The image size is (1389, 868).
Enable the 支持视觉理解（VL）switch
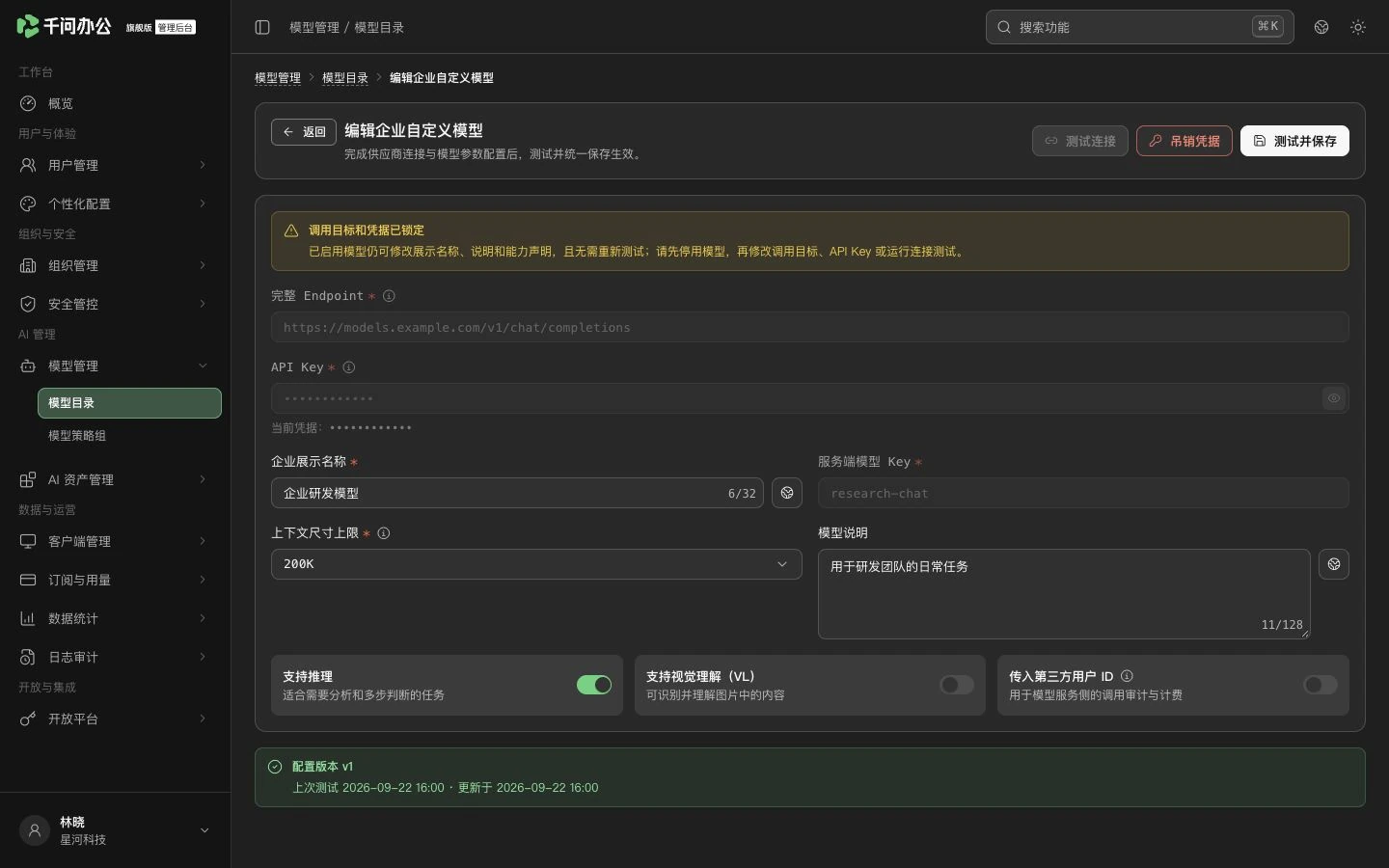coord(957,685)
